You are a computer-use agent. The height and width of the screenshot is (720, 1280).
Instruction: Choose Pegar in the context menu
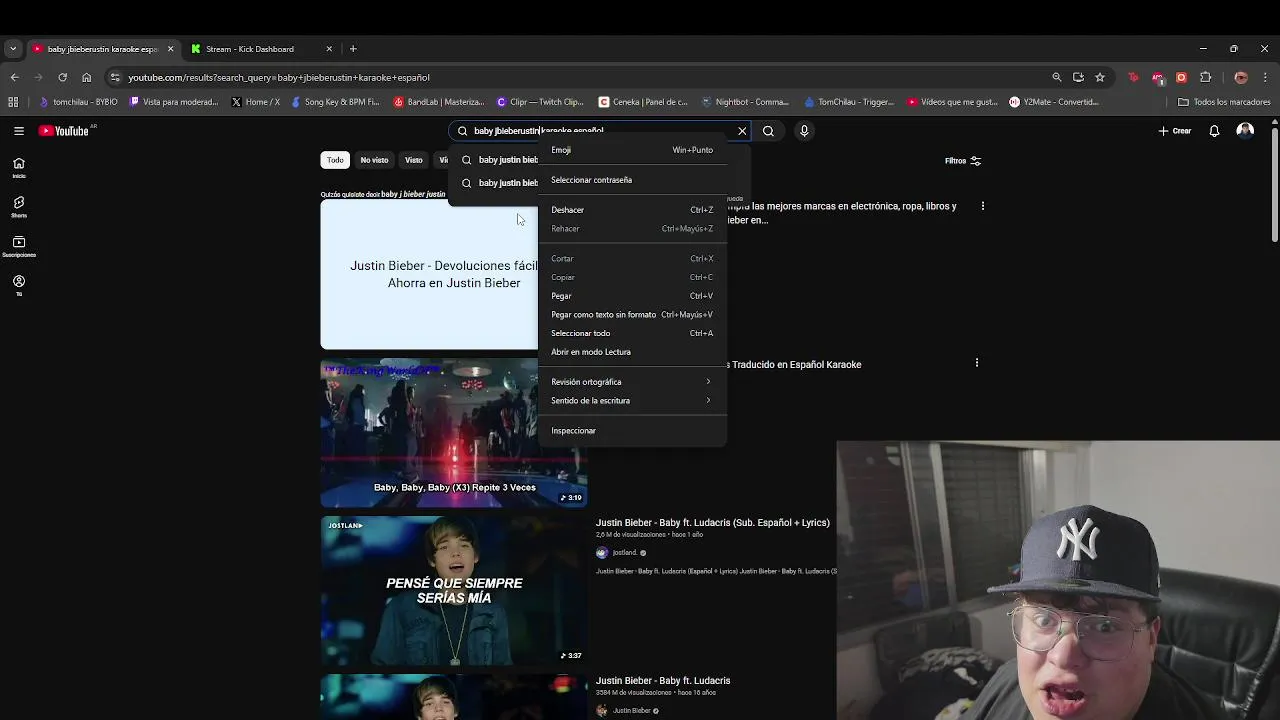632,296
